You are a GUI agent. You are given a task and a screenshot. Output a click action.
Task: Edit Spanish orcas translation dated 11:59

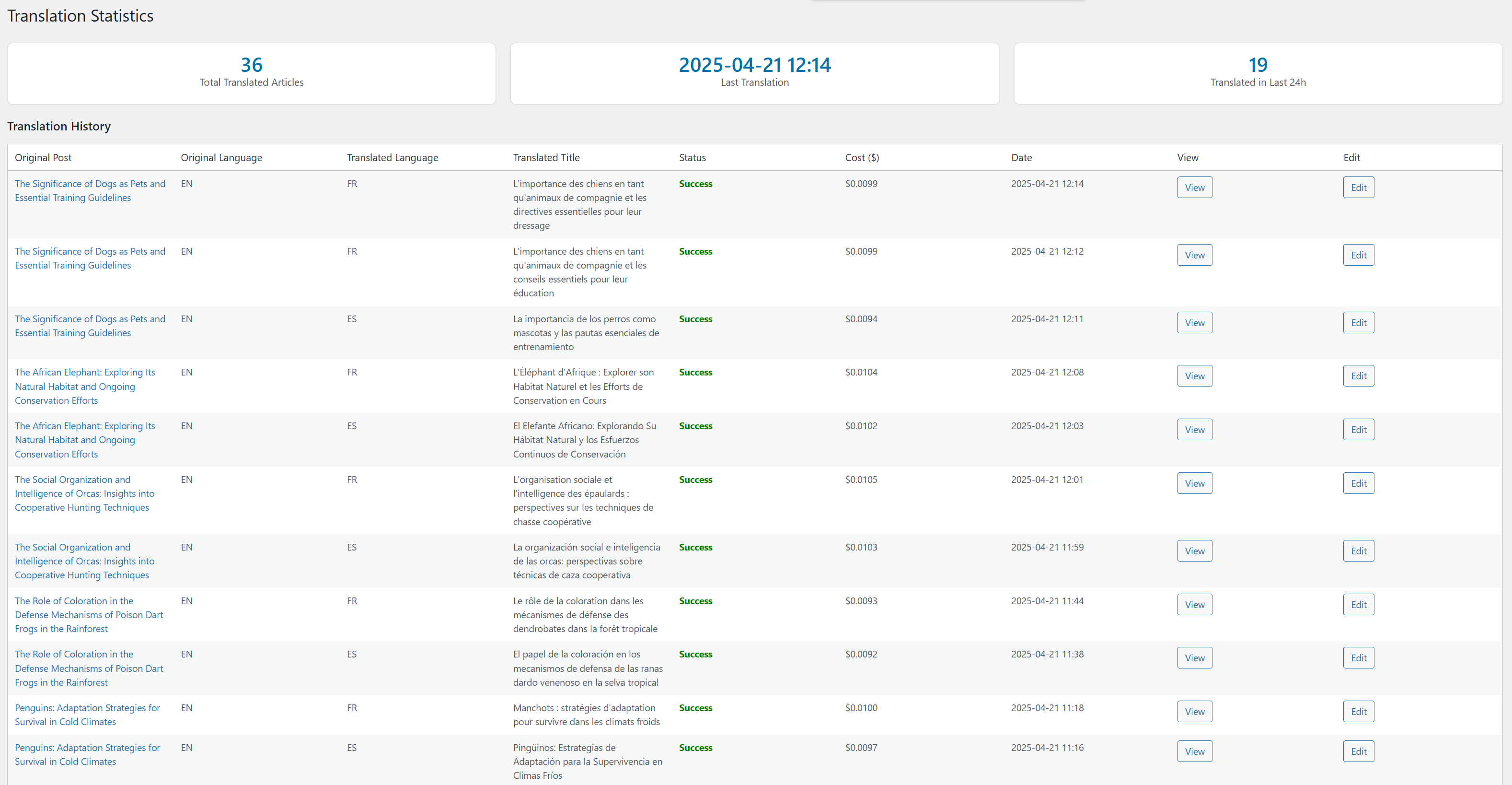tap(1359, 551)
